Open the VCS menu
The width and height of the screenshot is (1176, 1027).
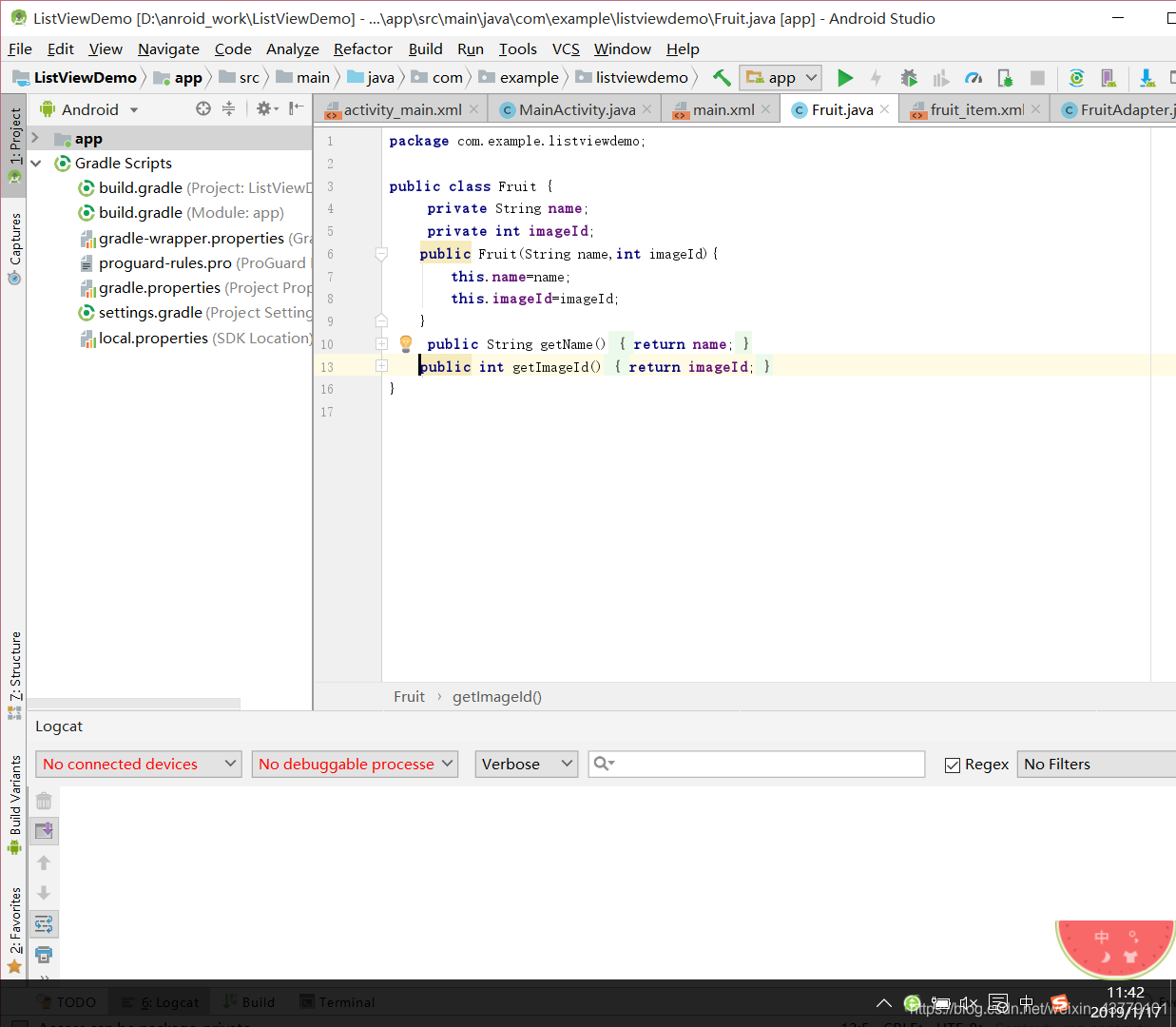(x=566, y=48)
